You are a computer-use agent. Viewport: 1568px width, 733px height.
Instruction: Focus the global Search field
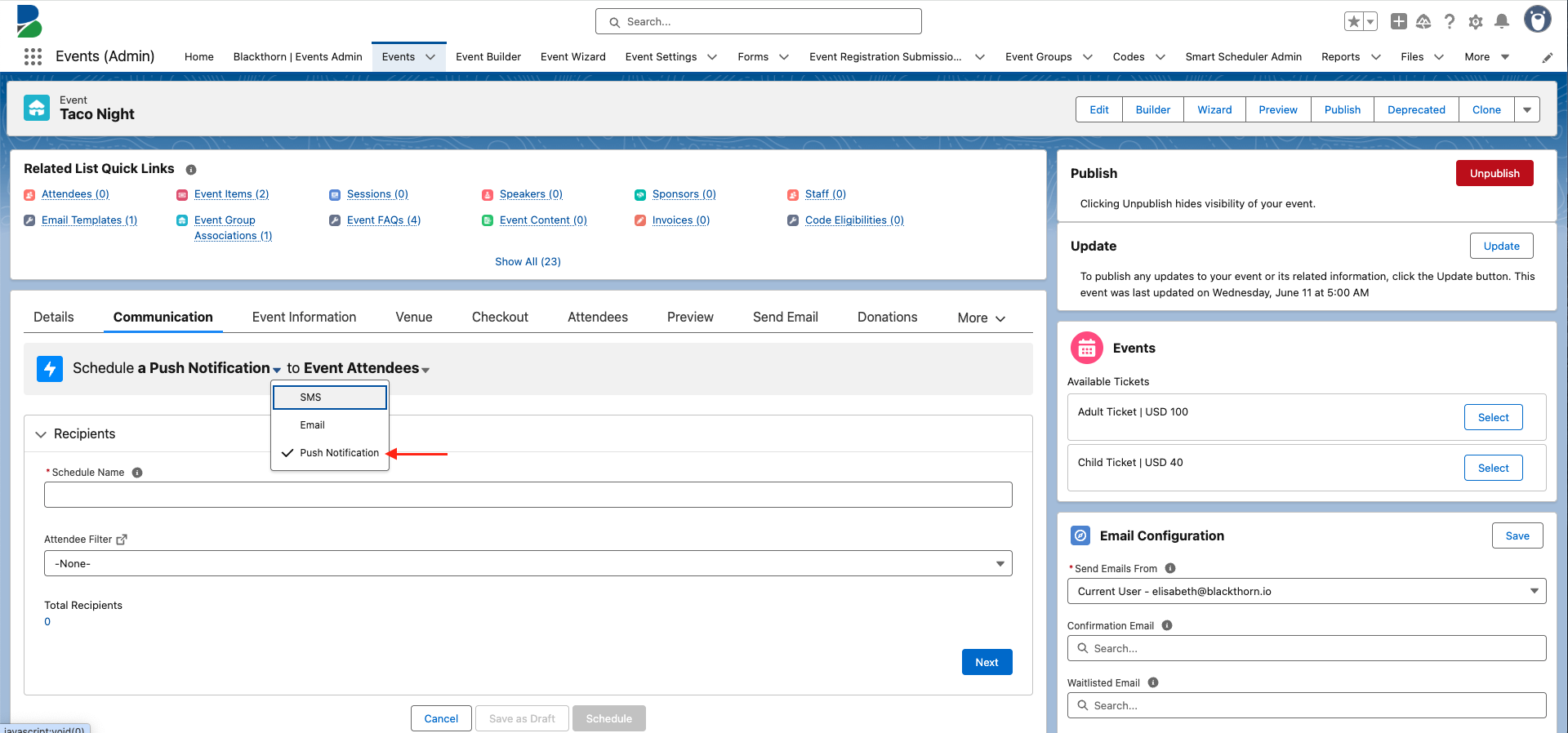[759, 21]
